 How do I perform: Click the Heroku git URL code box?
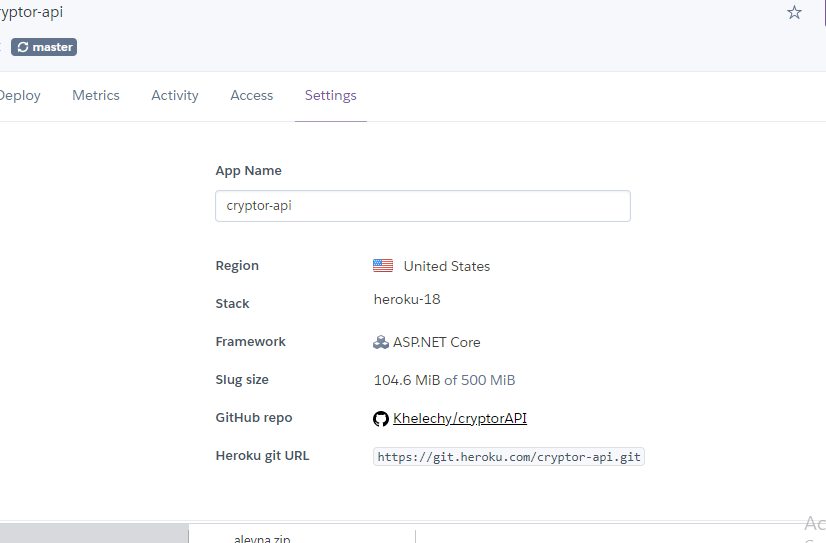(x=509, y=457)
